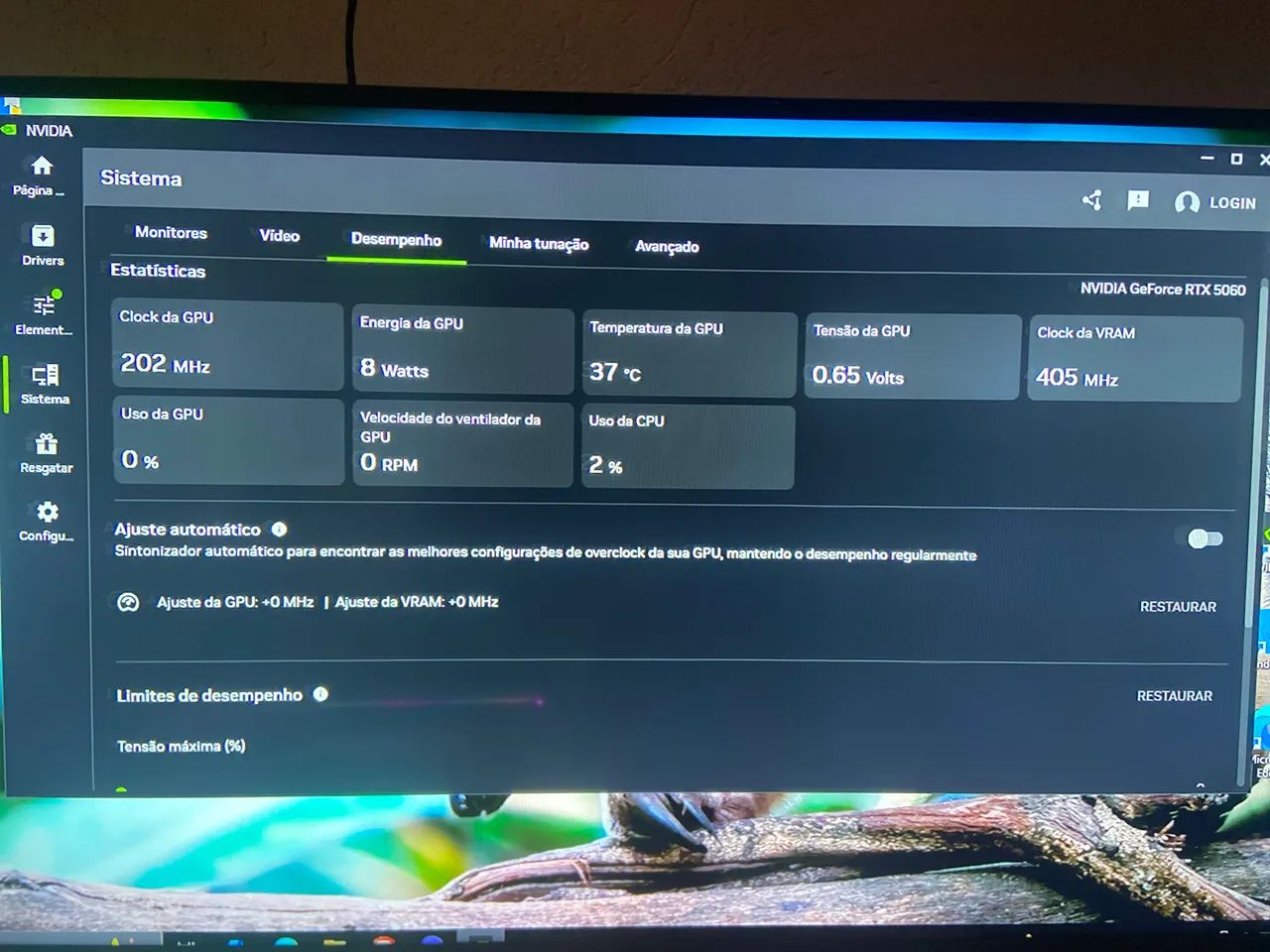Click the Energia da GPU 8 Watts card

[463, 350]
